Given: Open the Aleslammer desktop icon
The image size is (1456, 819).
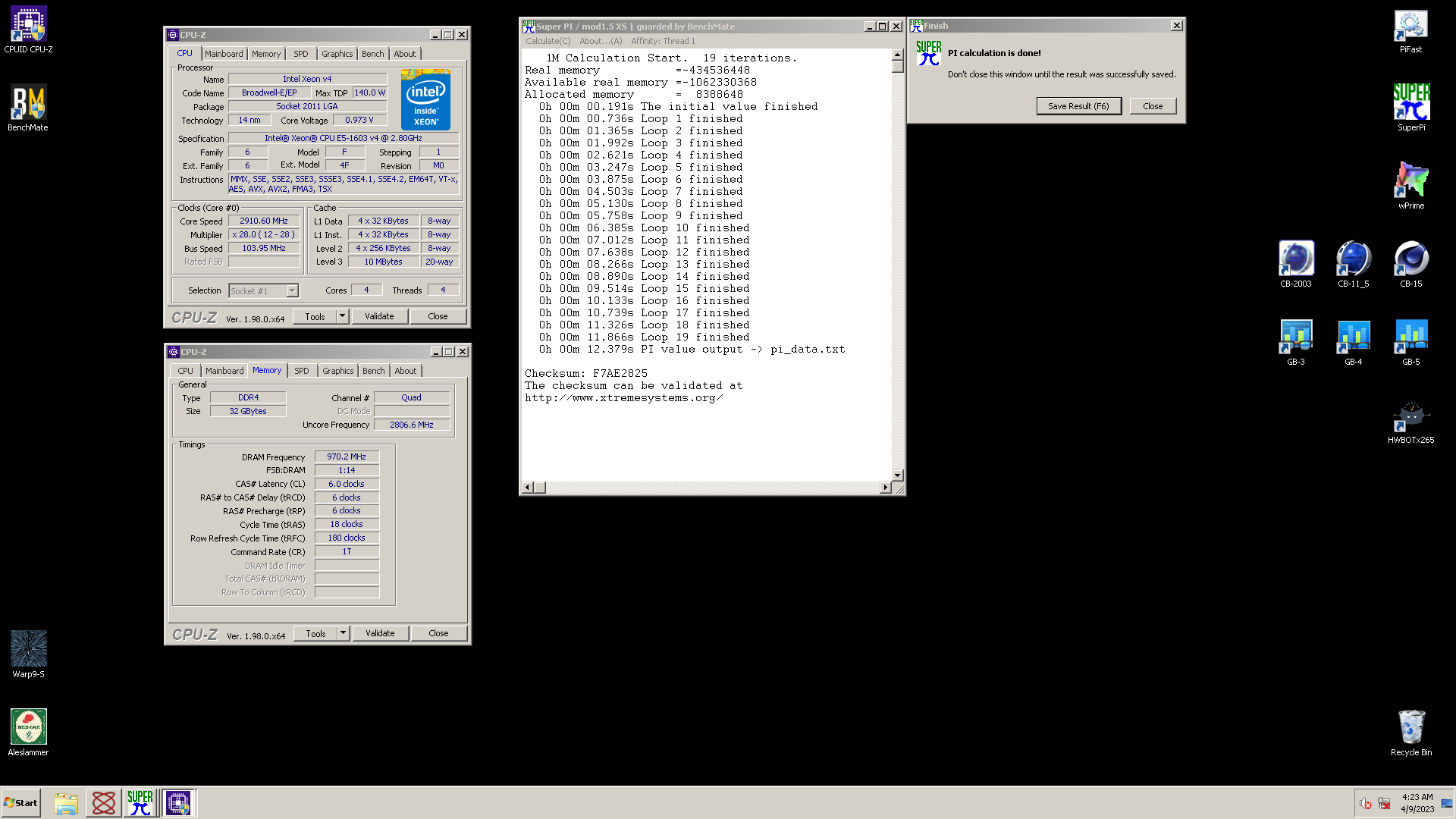Looking at the screenshot, I should (28, 733).
